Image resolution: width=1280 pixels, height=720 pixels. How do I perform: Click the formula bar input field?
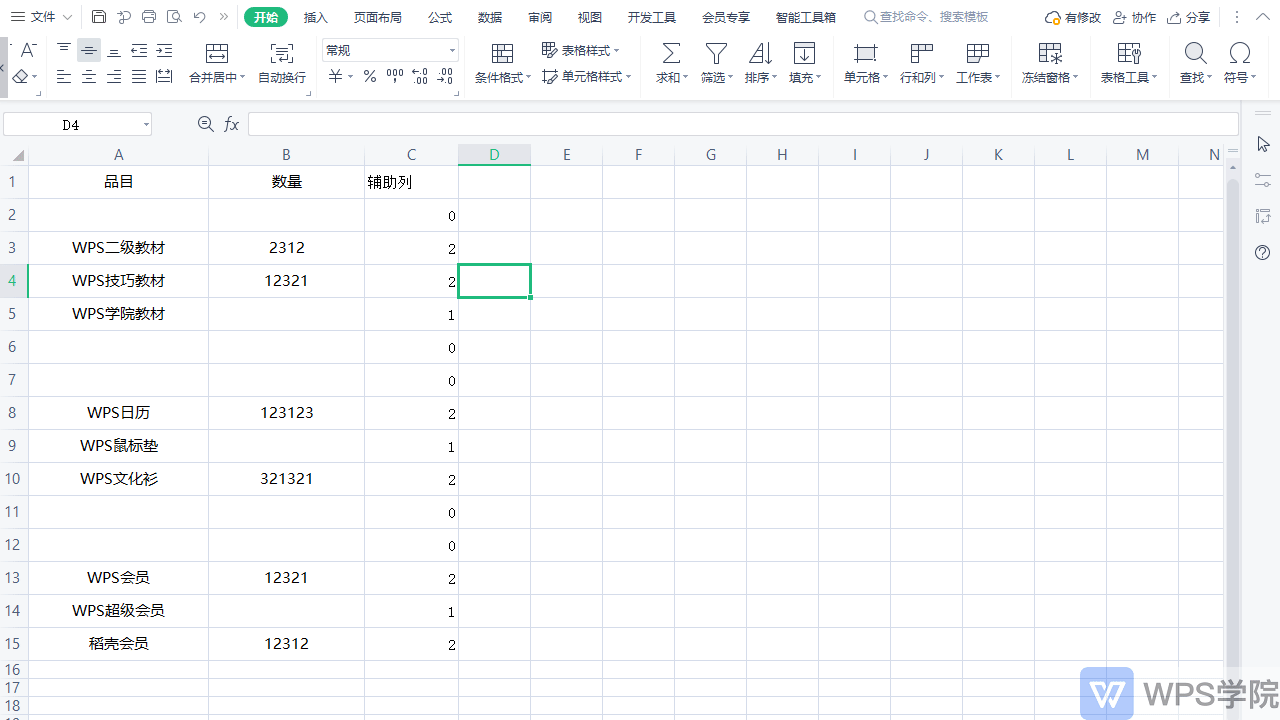(x=743, y=124)
